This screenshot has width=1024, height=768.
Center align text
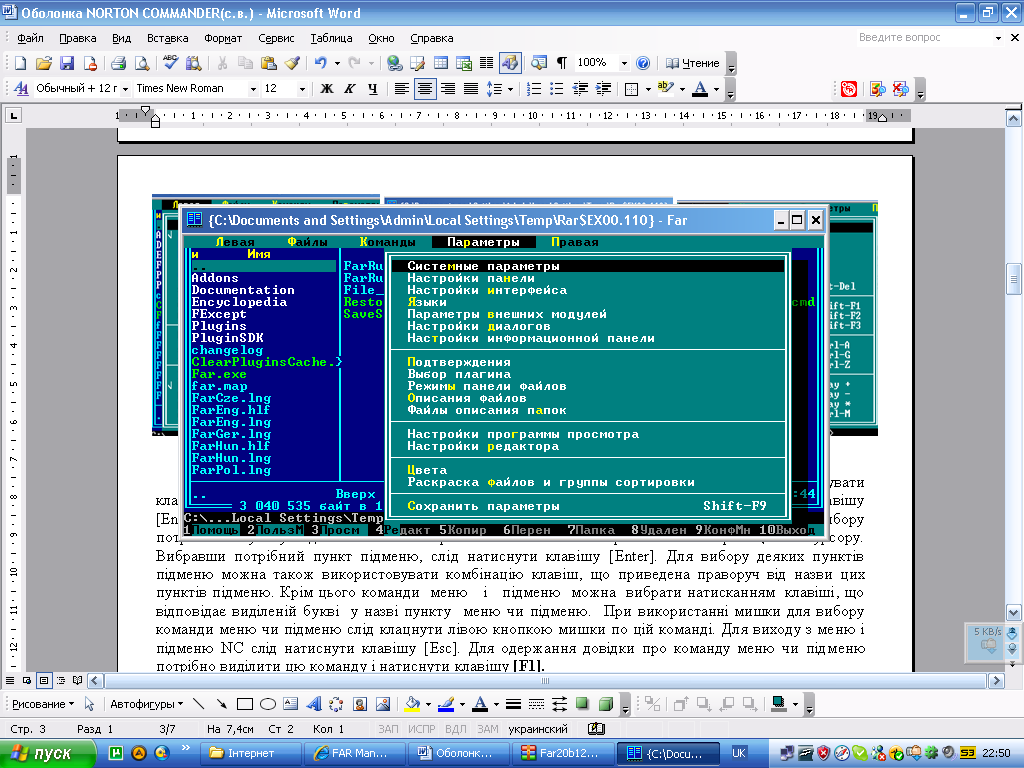click(424, 89)
